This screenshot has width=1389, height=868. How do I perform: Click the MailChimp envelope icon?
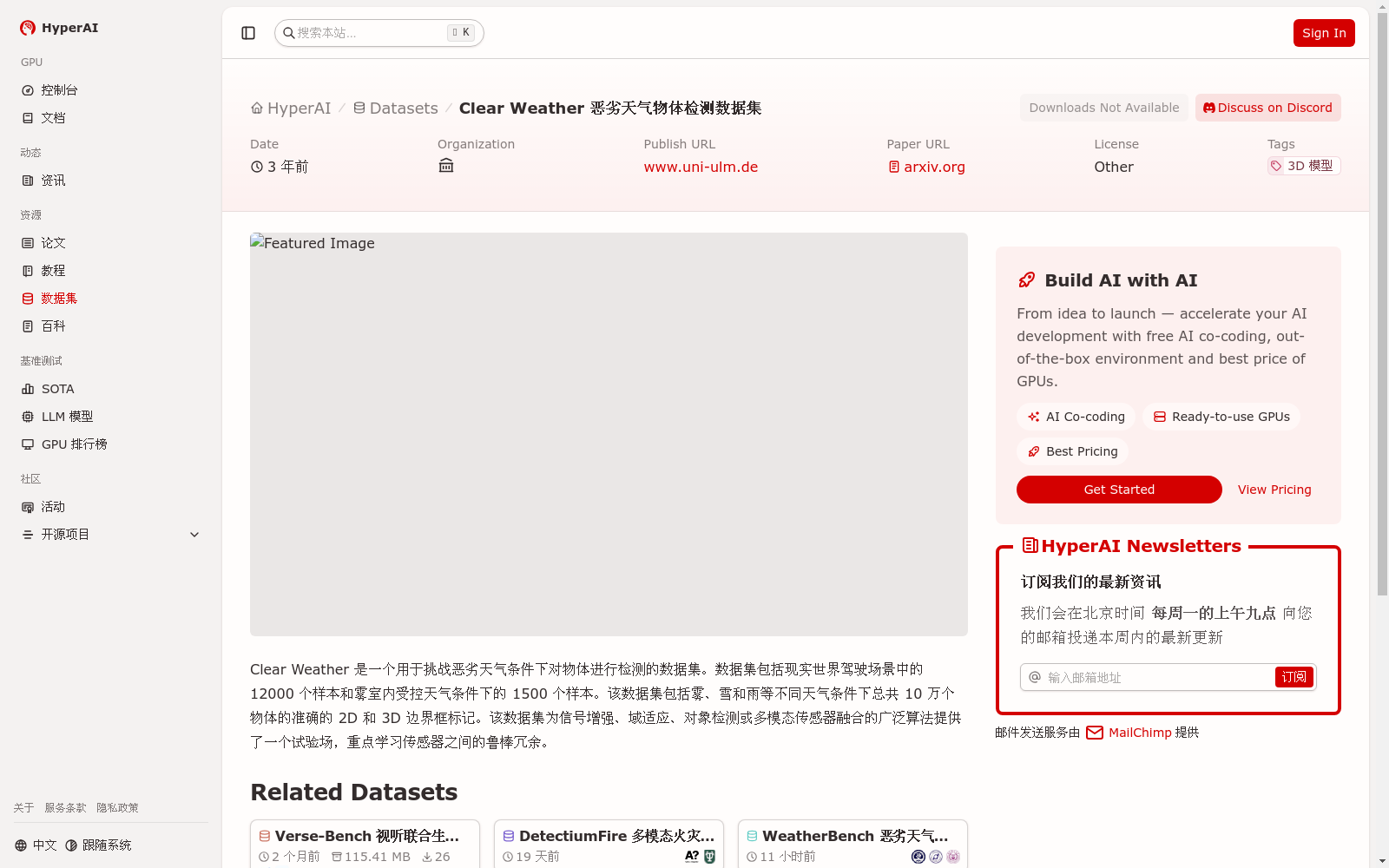1095,733
